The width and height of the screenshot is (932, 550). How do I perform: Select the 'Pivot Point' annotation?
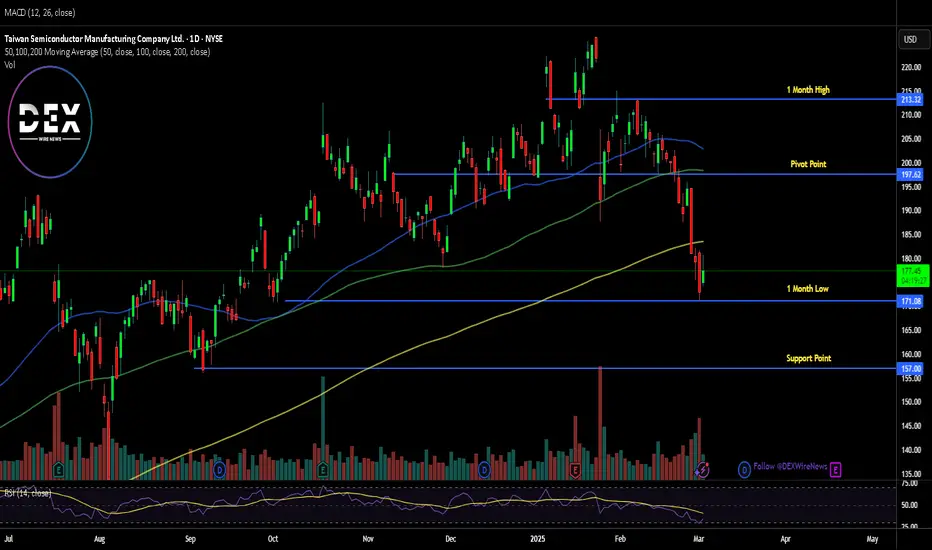[x=808, y=164]
